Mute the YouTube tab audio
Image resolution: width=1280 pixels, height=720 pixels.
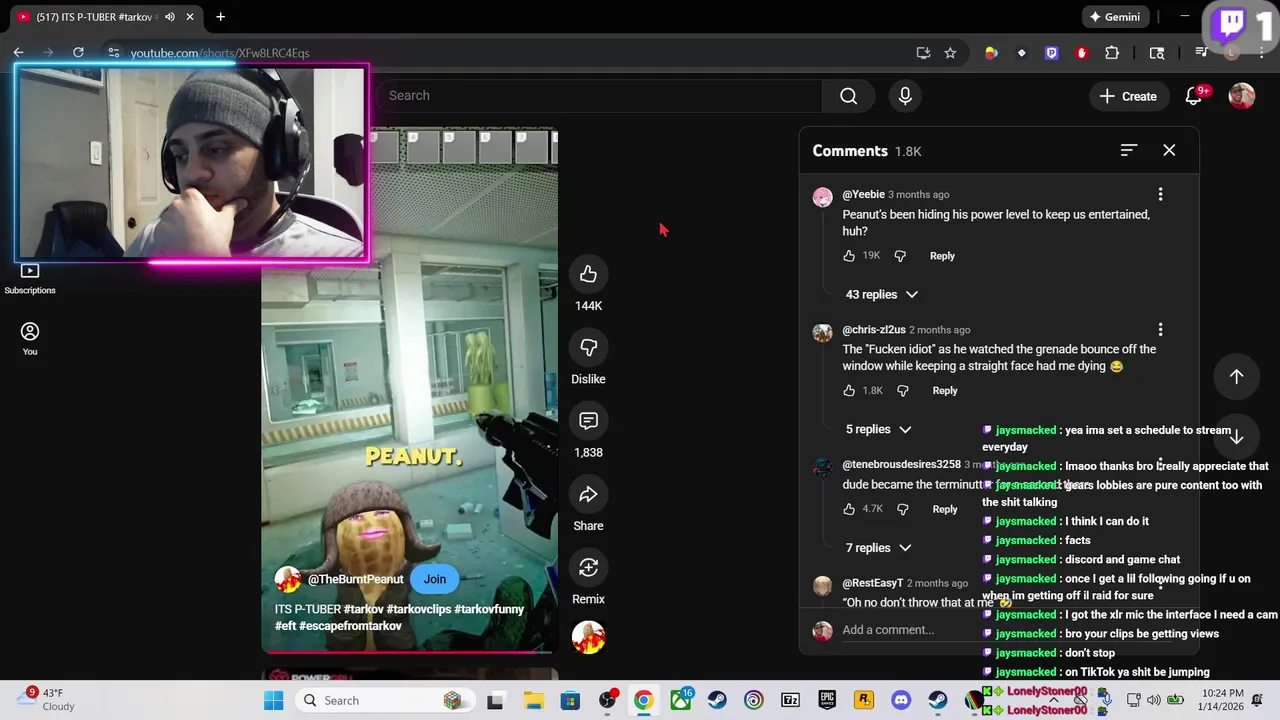[x=169, y=17]
